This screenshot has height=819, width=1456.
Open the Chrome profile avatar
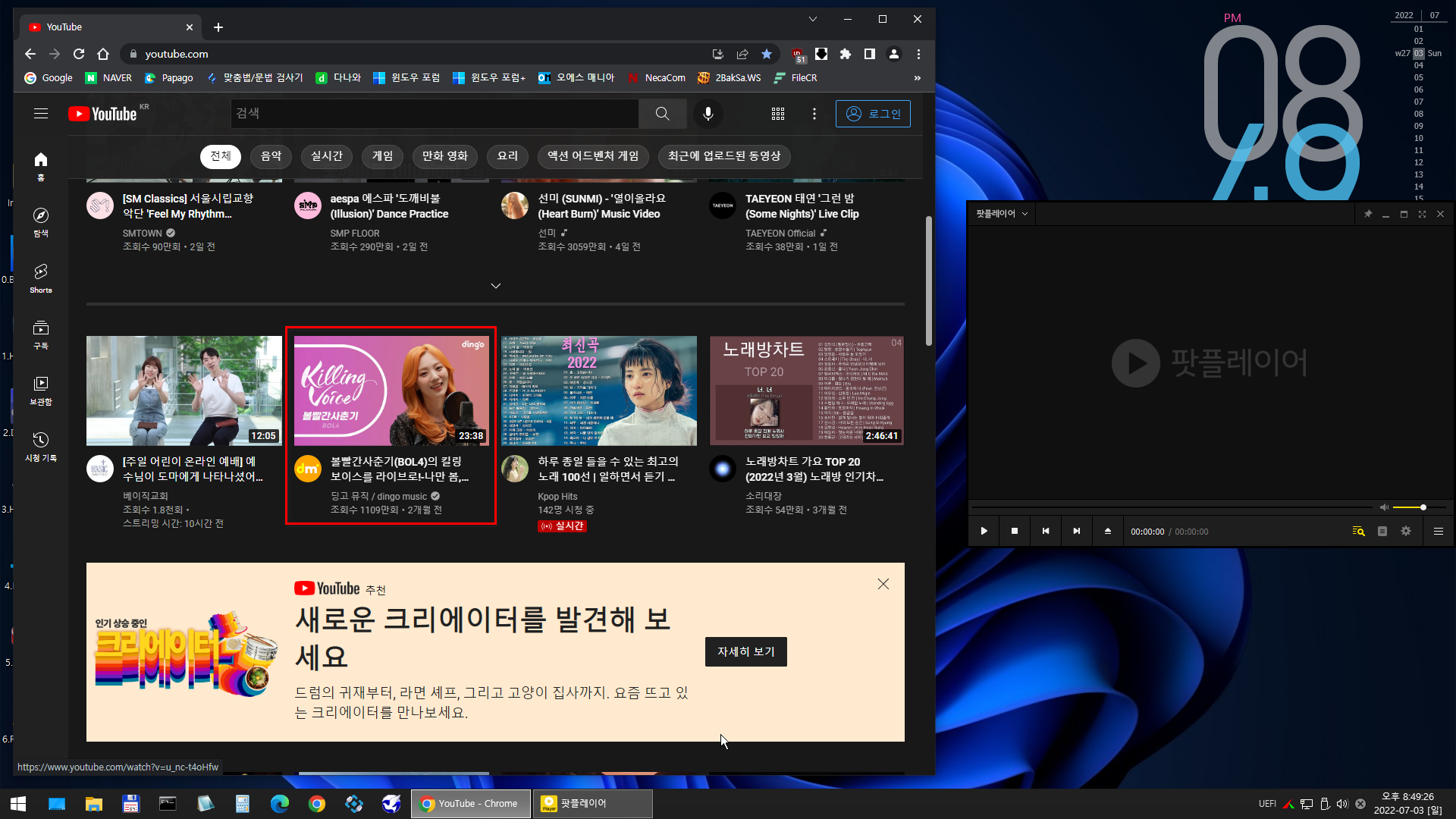tap(894, 54)
